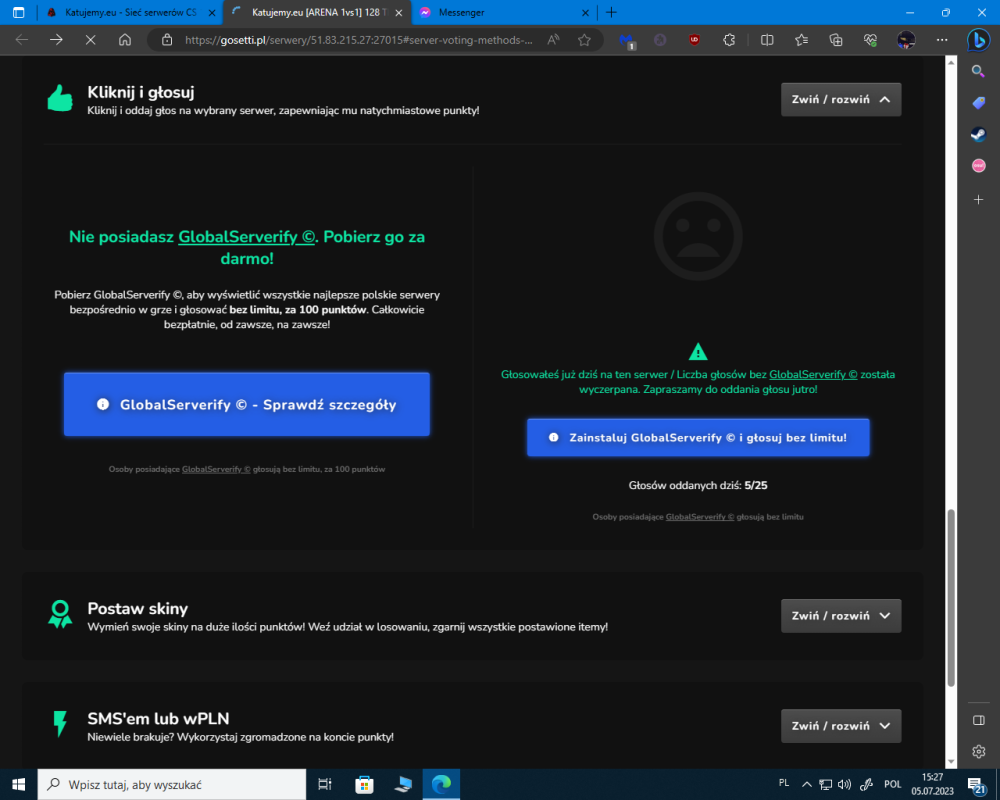
Task: Click the PL language indicator
Action: 784,783
